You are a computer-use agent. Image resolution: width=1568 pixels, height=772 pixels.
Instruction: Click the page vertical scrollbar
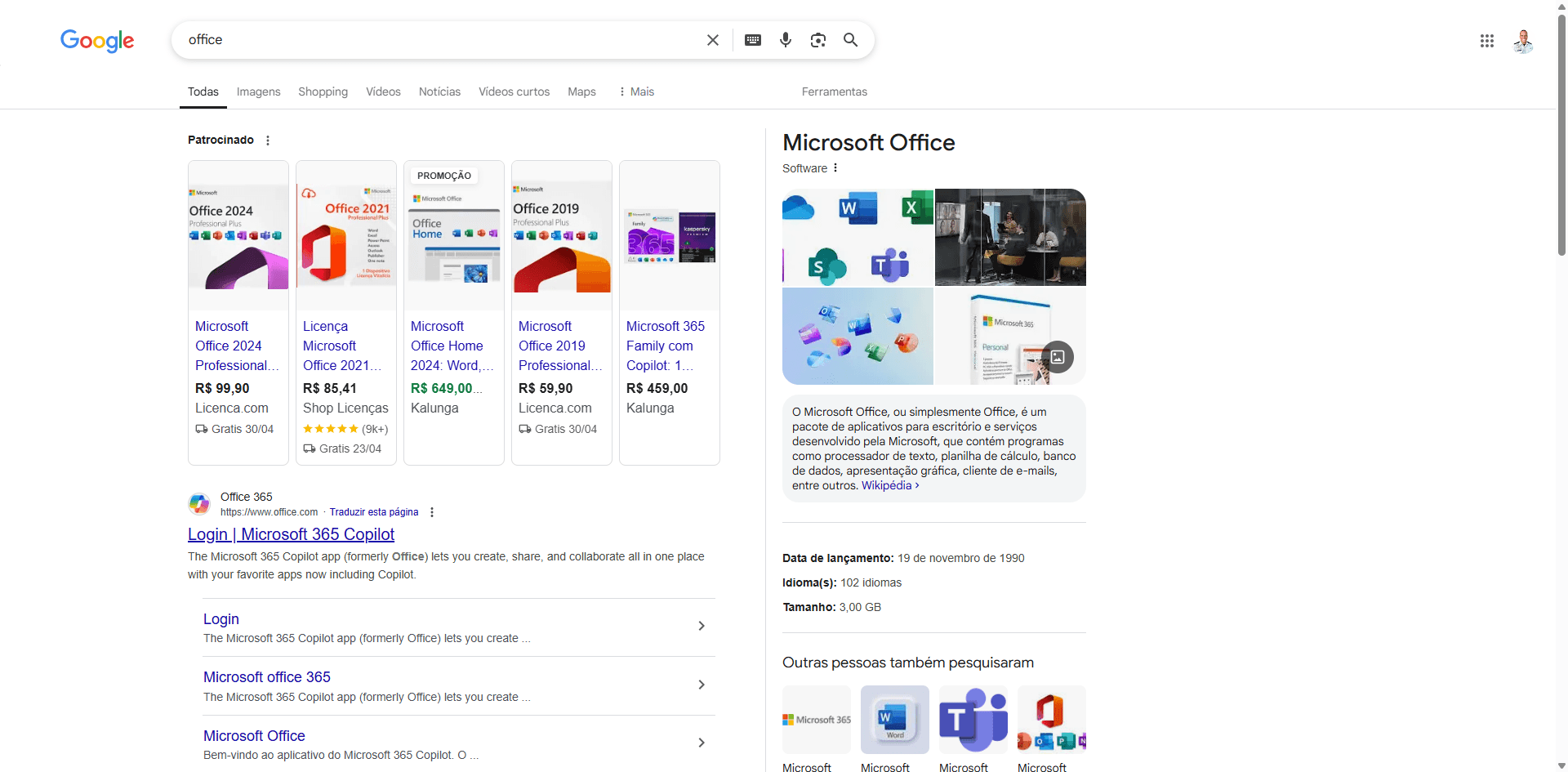1561,135
